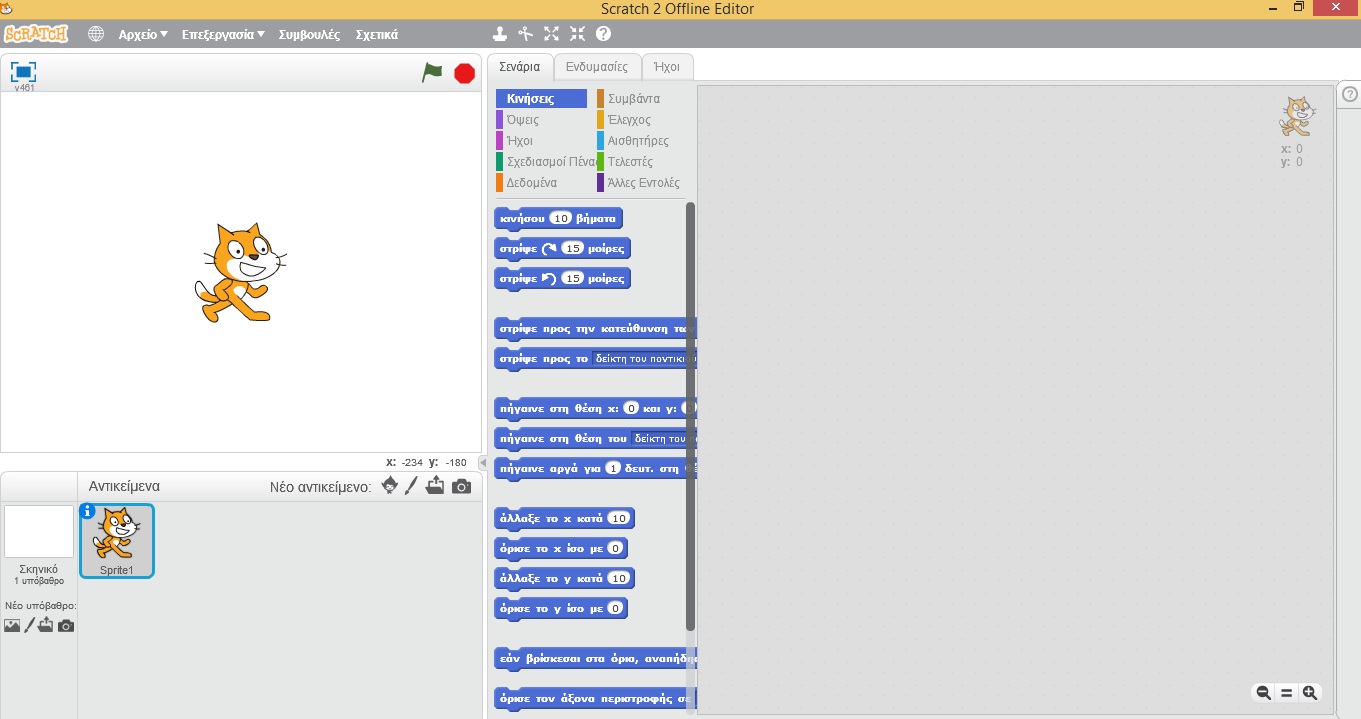Switch to the Ενδυμασίες tab
This screenshot has height=719, width=1361.
tap(596, 67)
